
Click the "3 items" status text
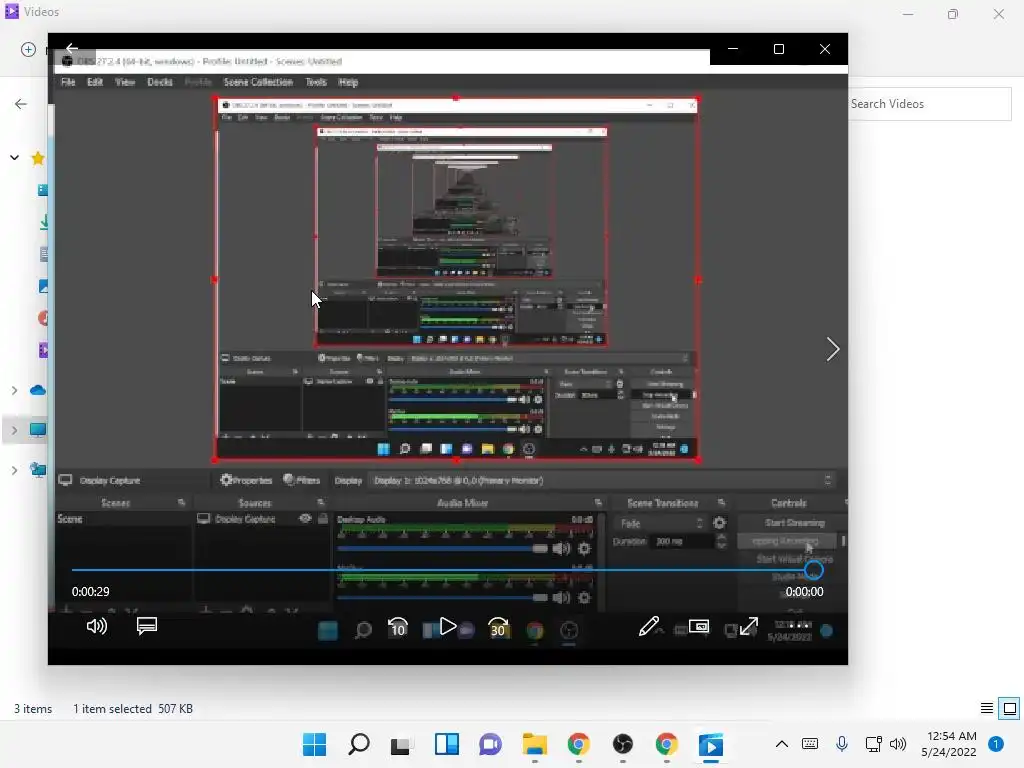point(33,709)
